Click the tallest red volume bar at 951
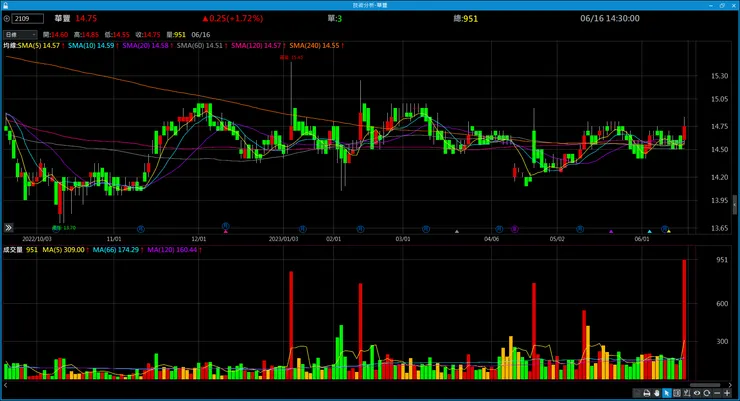 coord(684,319)
